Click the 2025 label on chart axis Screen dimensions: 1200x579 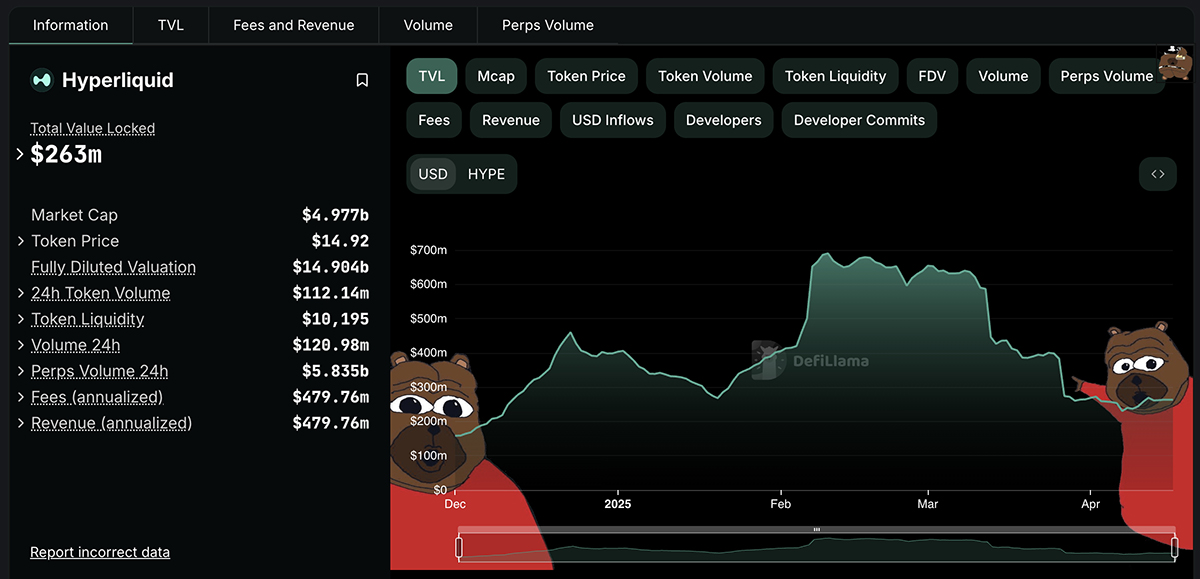click(618, 504)
